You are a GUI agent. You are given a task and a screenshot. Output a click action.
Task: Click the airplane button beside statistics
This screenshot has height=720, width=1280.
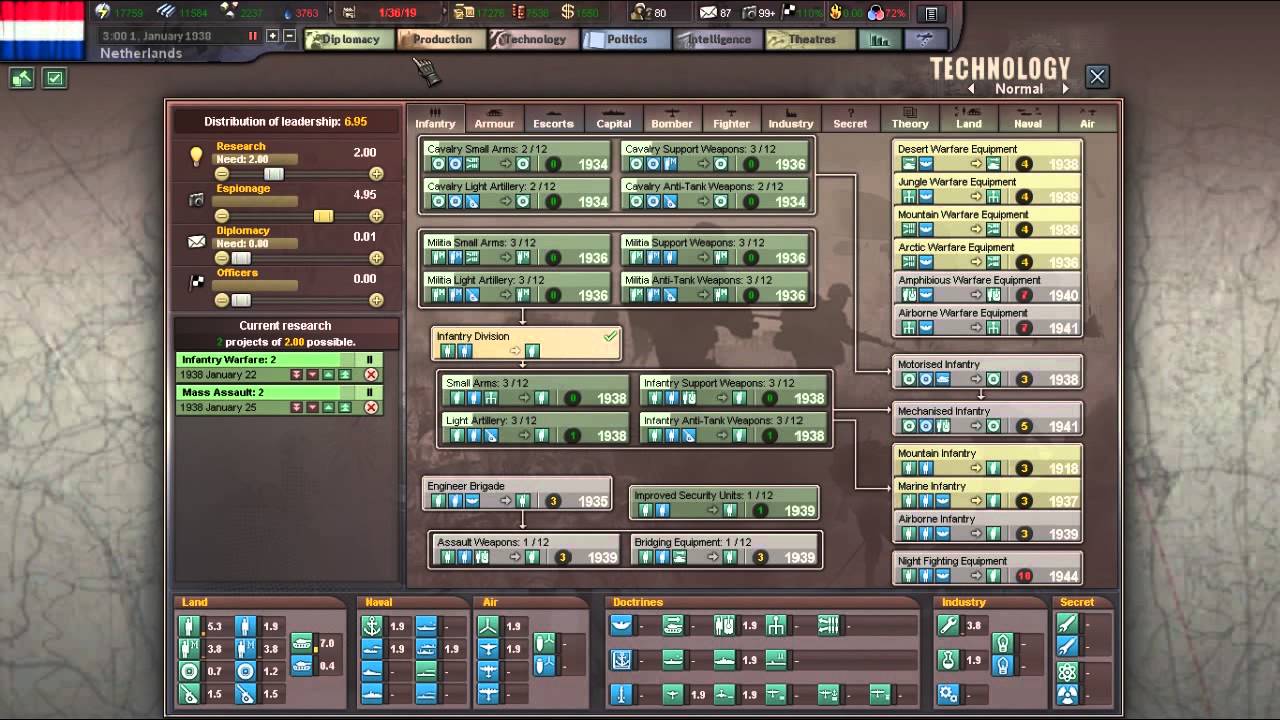[x=925, y=40]
